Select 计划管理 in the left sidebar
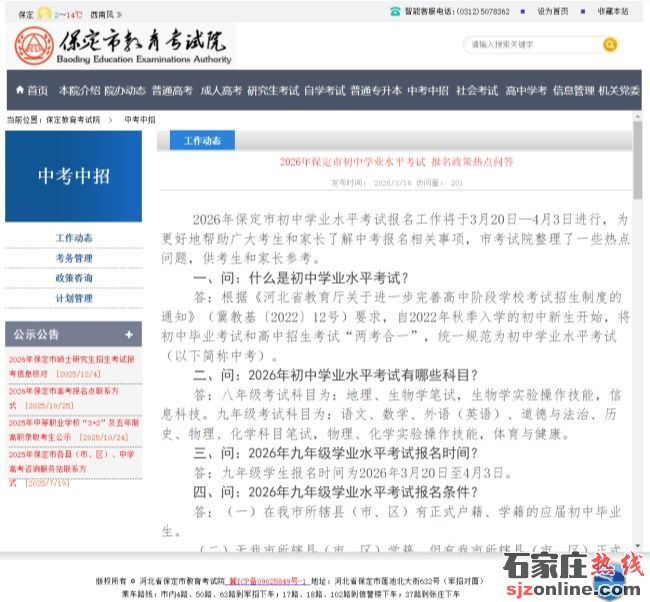This screenshot has width=650, height=602. tap(74, 298)
